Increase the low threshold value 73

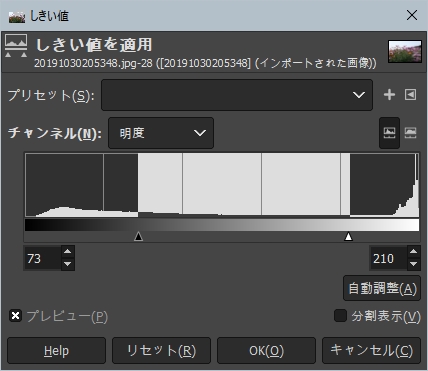click(68, 251)
